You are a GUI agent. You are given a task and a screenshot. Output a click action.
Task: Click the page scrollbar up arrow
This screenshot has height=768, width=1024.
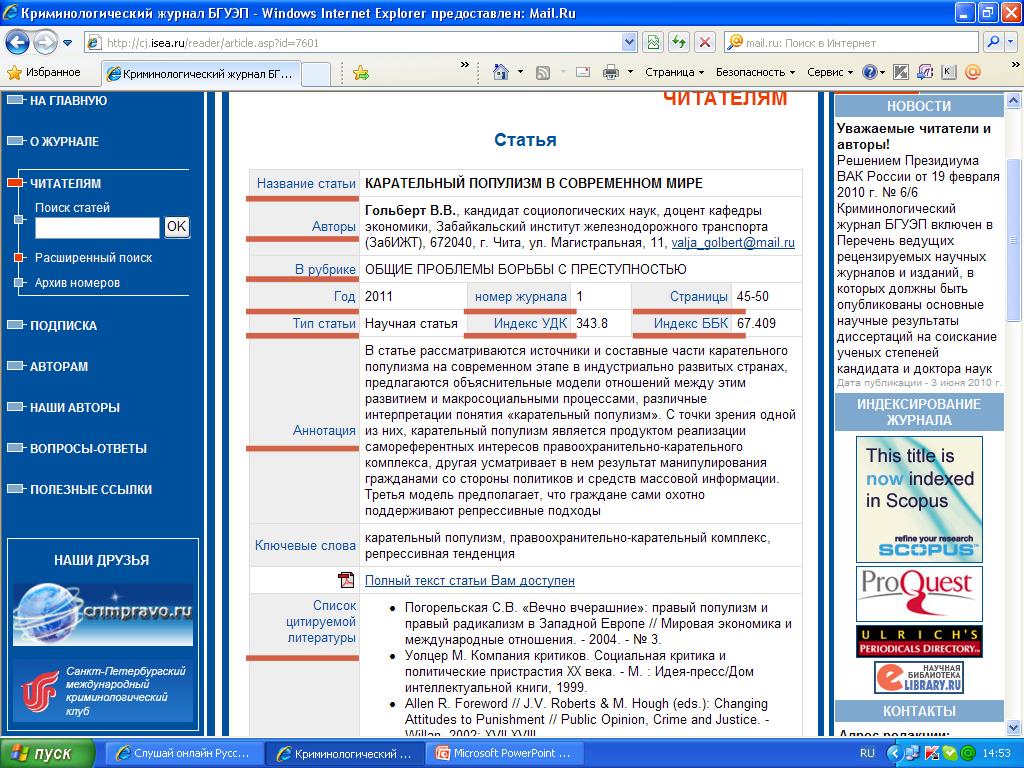click(x=1013, y=101)
